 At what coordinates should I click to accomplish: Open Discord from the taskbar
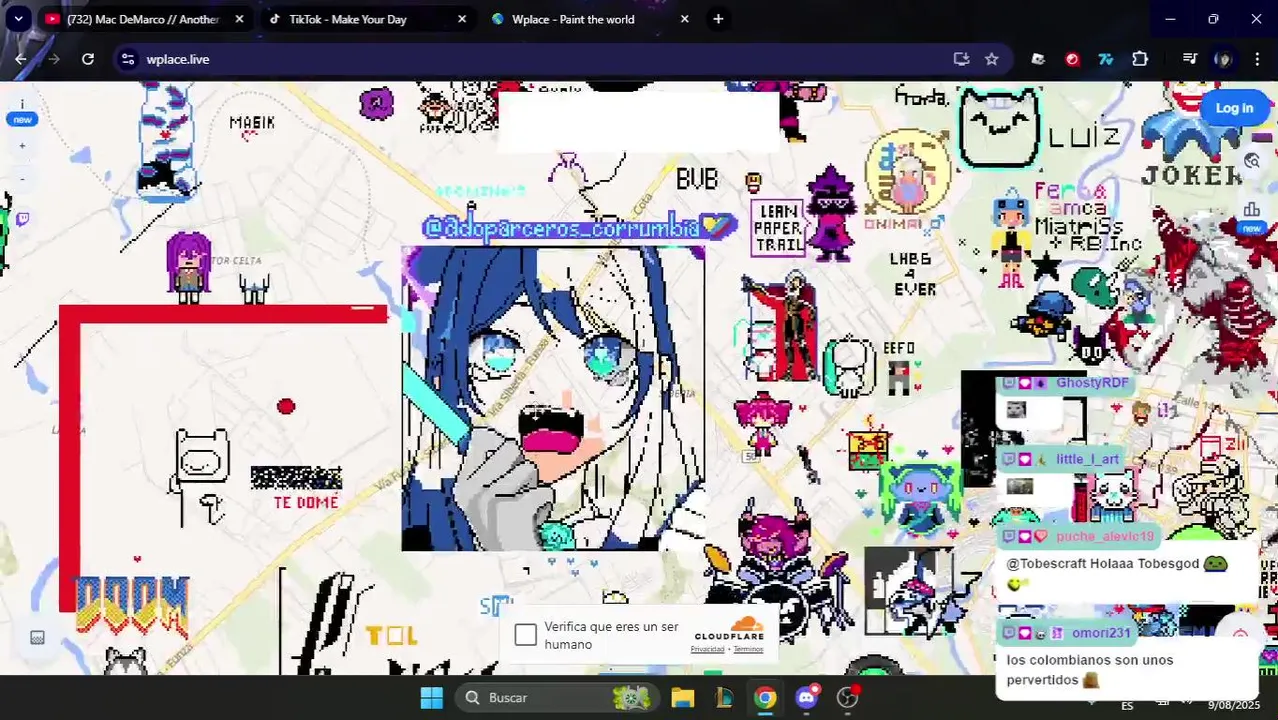(807, 698)
